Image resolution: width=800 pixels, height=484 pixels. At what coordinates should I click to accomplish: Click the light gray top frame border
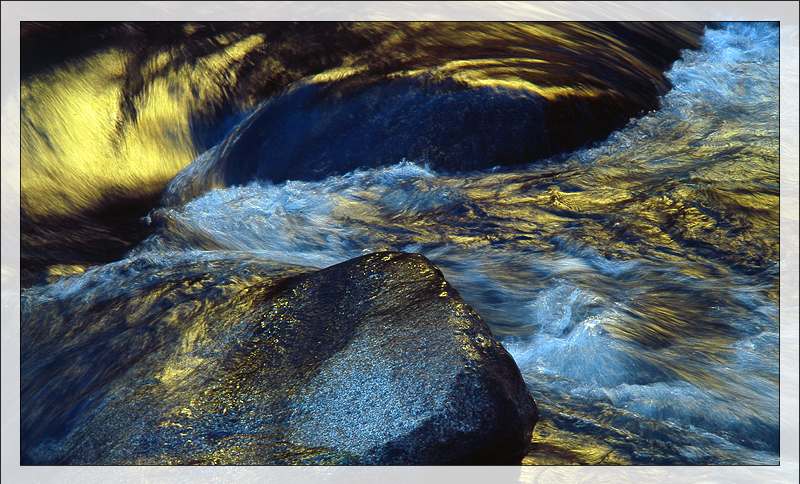[400, 10]
